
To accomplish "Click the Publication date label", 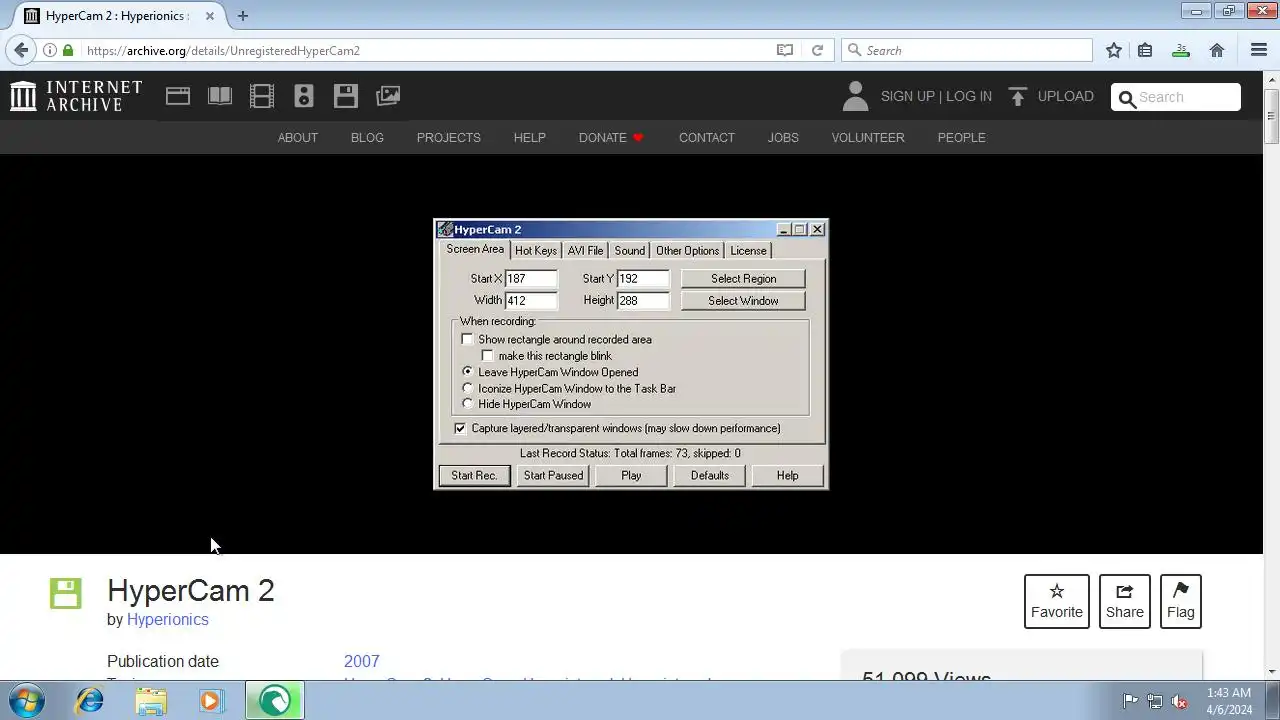I will (163, 661).
